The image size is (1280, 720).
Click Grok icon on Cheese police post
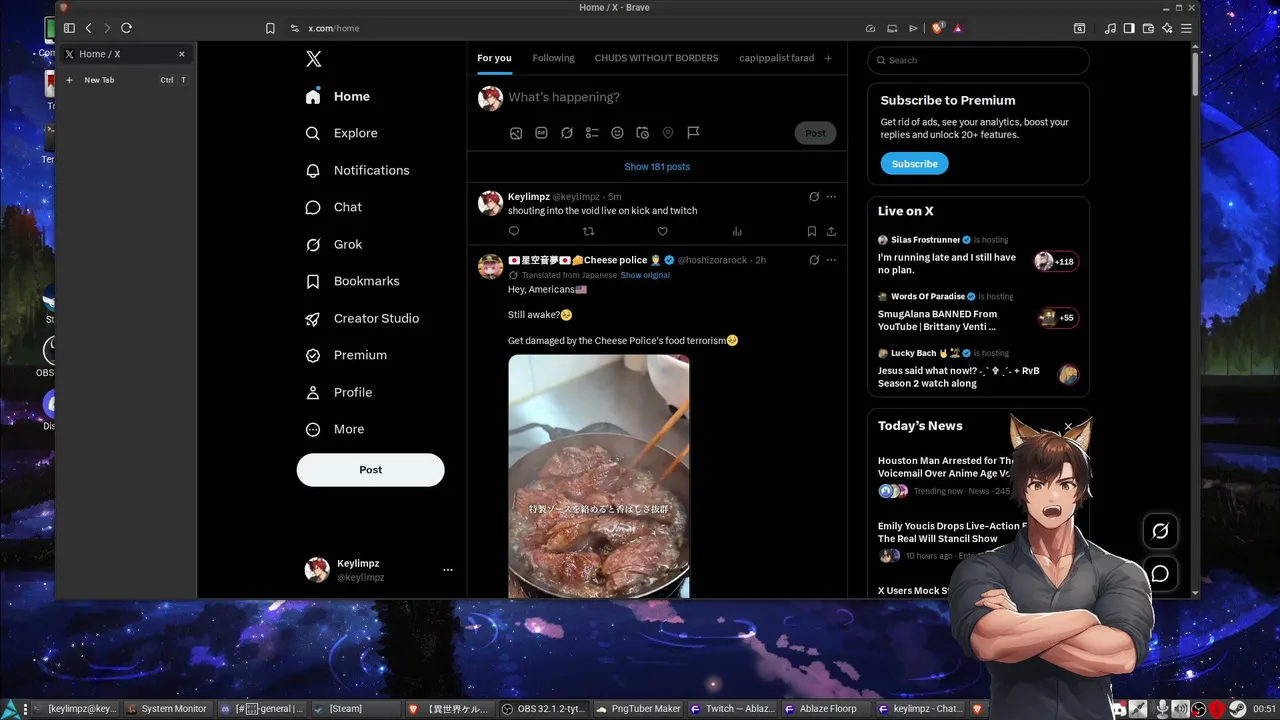[x=814, y=260]
